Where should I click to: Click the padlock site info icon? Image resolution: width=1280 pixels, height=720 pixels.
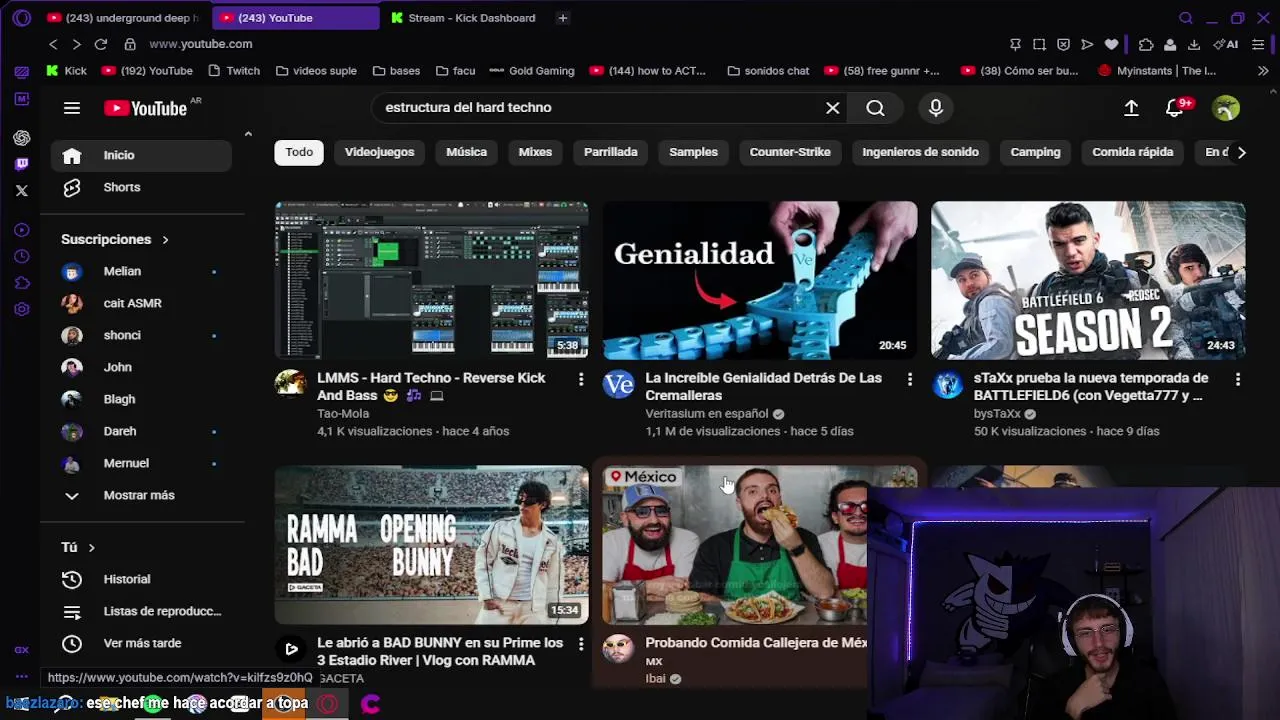pyautogui.click(x=129, y=44)
